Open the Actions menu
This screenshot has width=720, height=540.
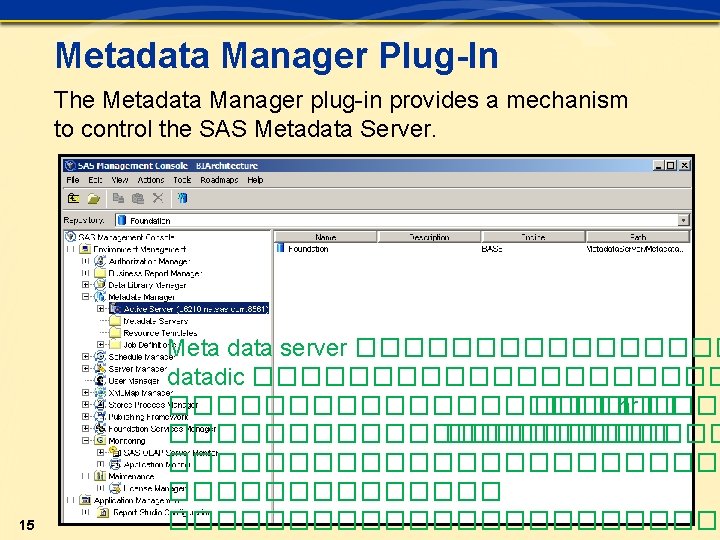click(x=151, y=180)
